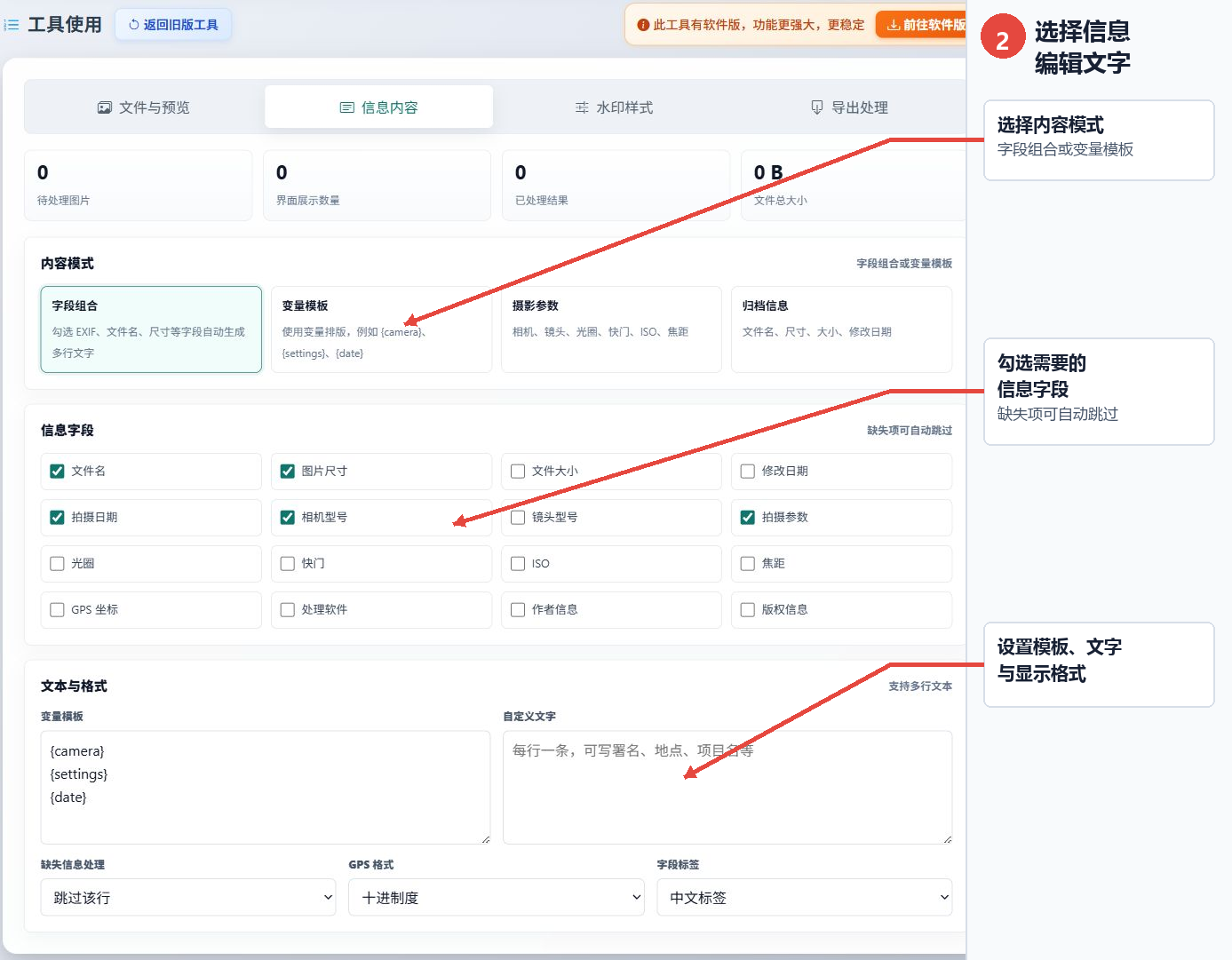
Task: Click the export icon on 导出处理 tab
Action: [x=817, y=107]
